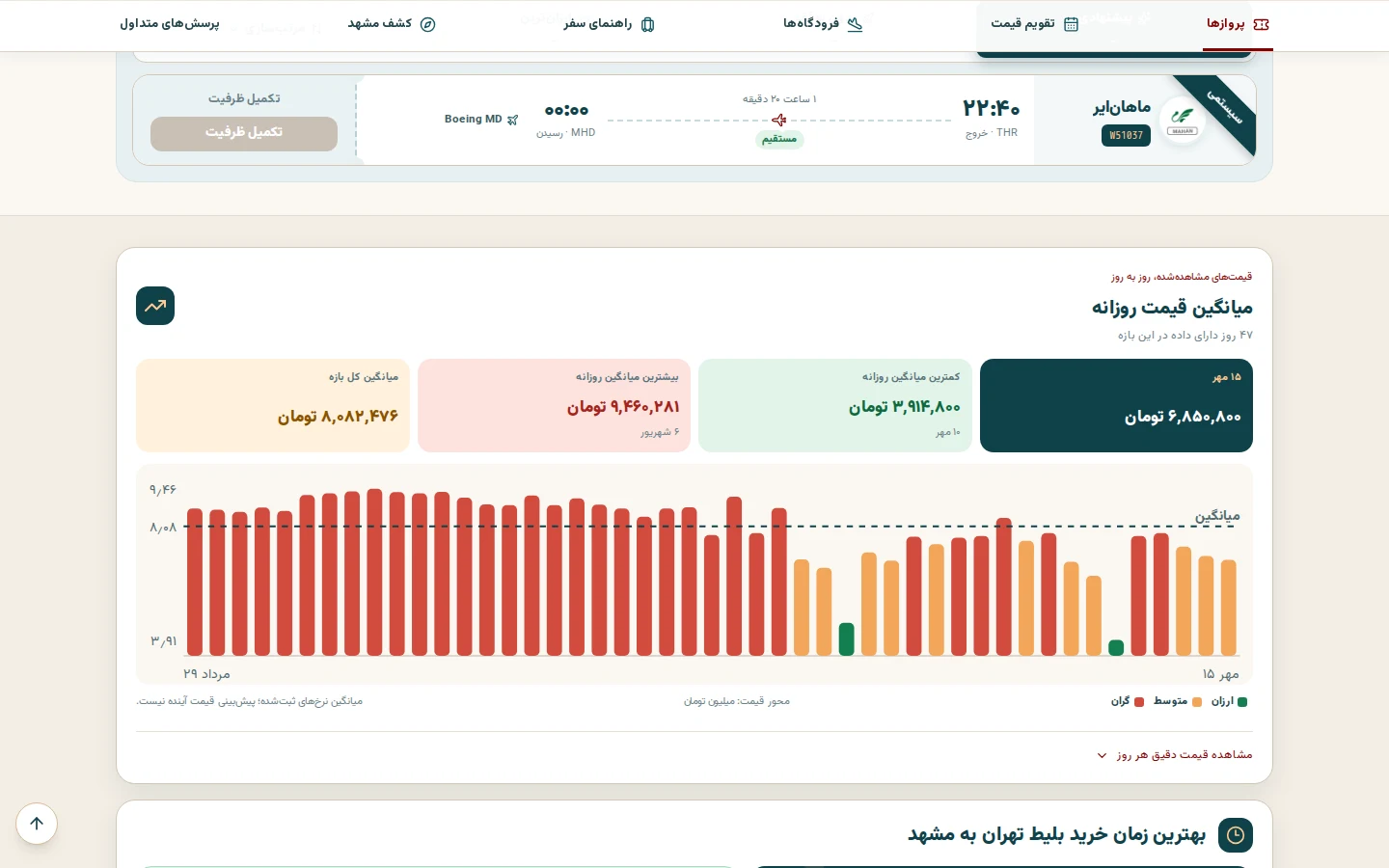Click the green ارزان legend swatch

tap(1242, 702)
